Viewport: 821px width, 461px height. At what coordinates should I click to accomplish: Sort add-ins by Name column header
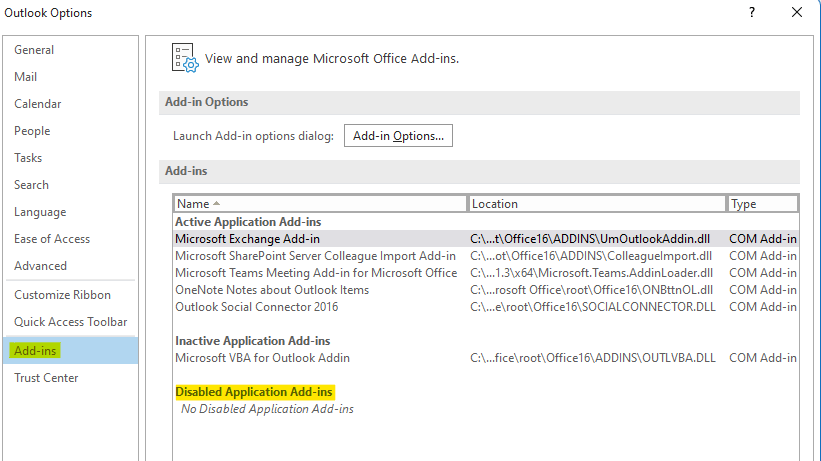(319, 204)
